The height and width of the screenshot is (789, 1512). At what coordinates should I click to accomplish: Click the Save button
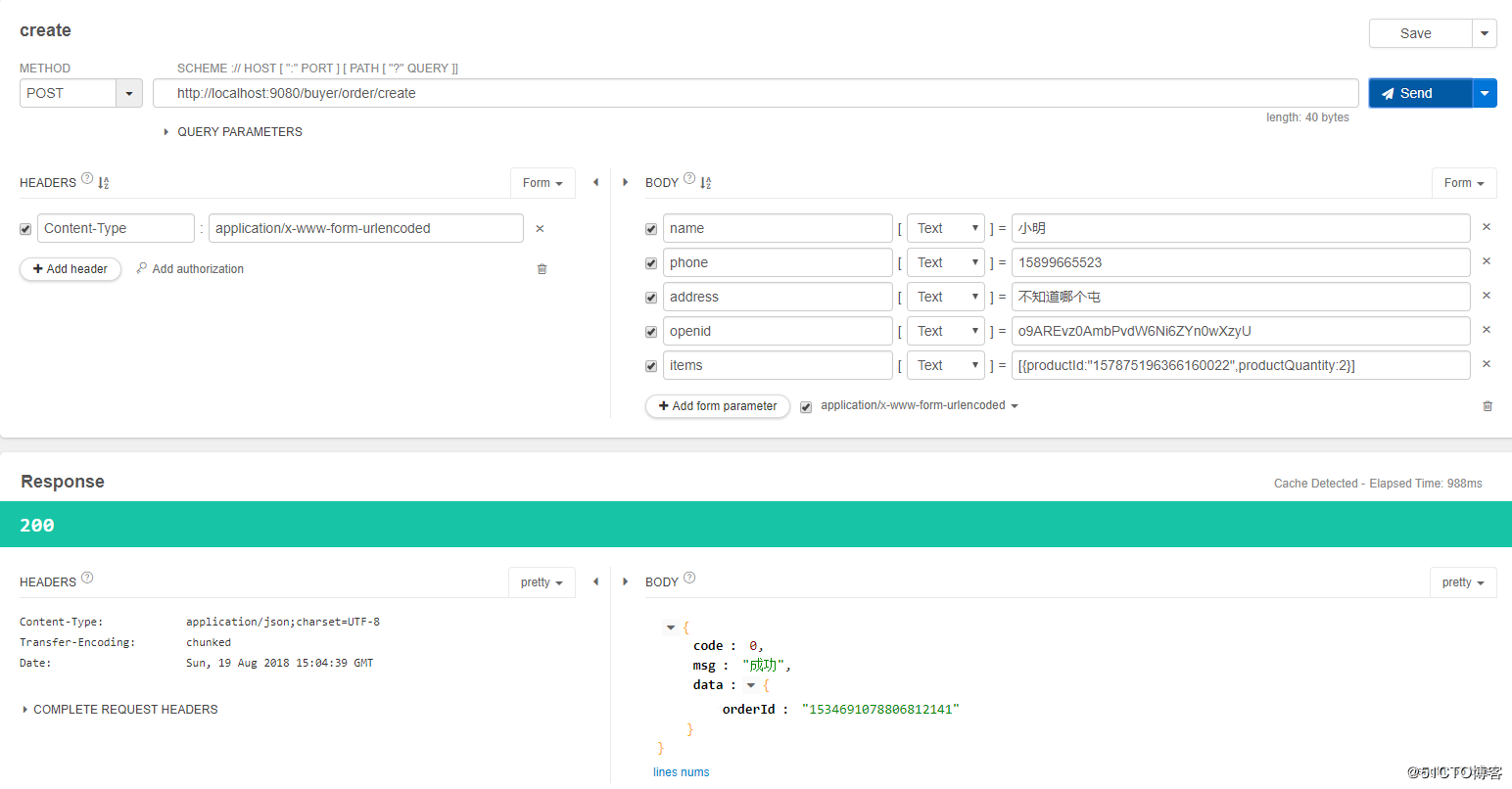coord(1420,33)
